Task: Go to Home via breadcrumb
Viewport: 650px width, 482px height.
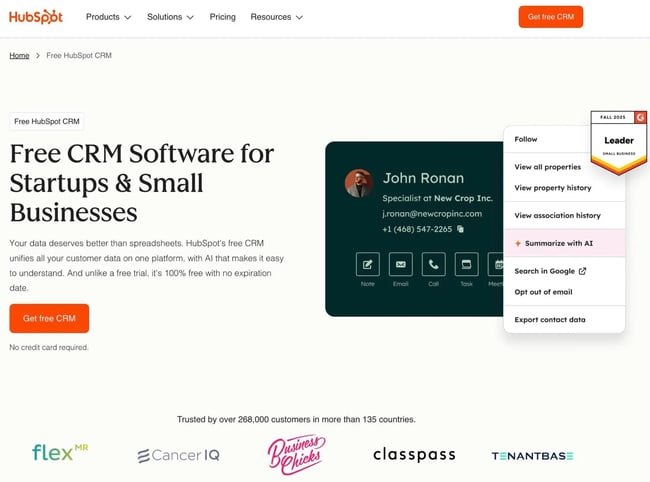Action: pos(19,55)
